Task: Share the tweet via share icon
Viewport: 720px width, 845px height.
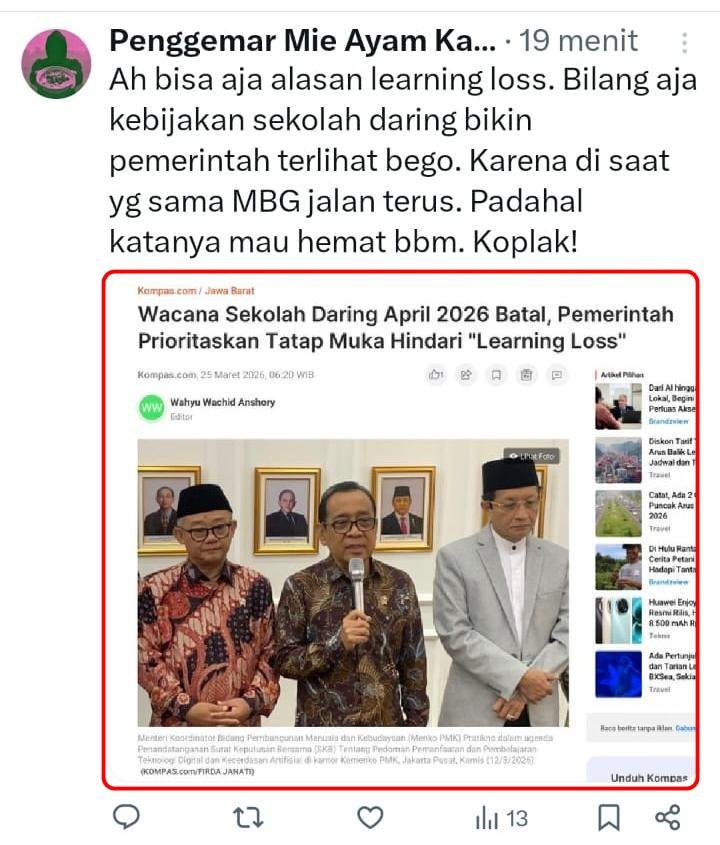Action: [x=668, y=818]
